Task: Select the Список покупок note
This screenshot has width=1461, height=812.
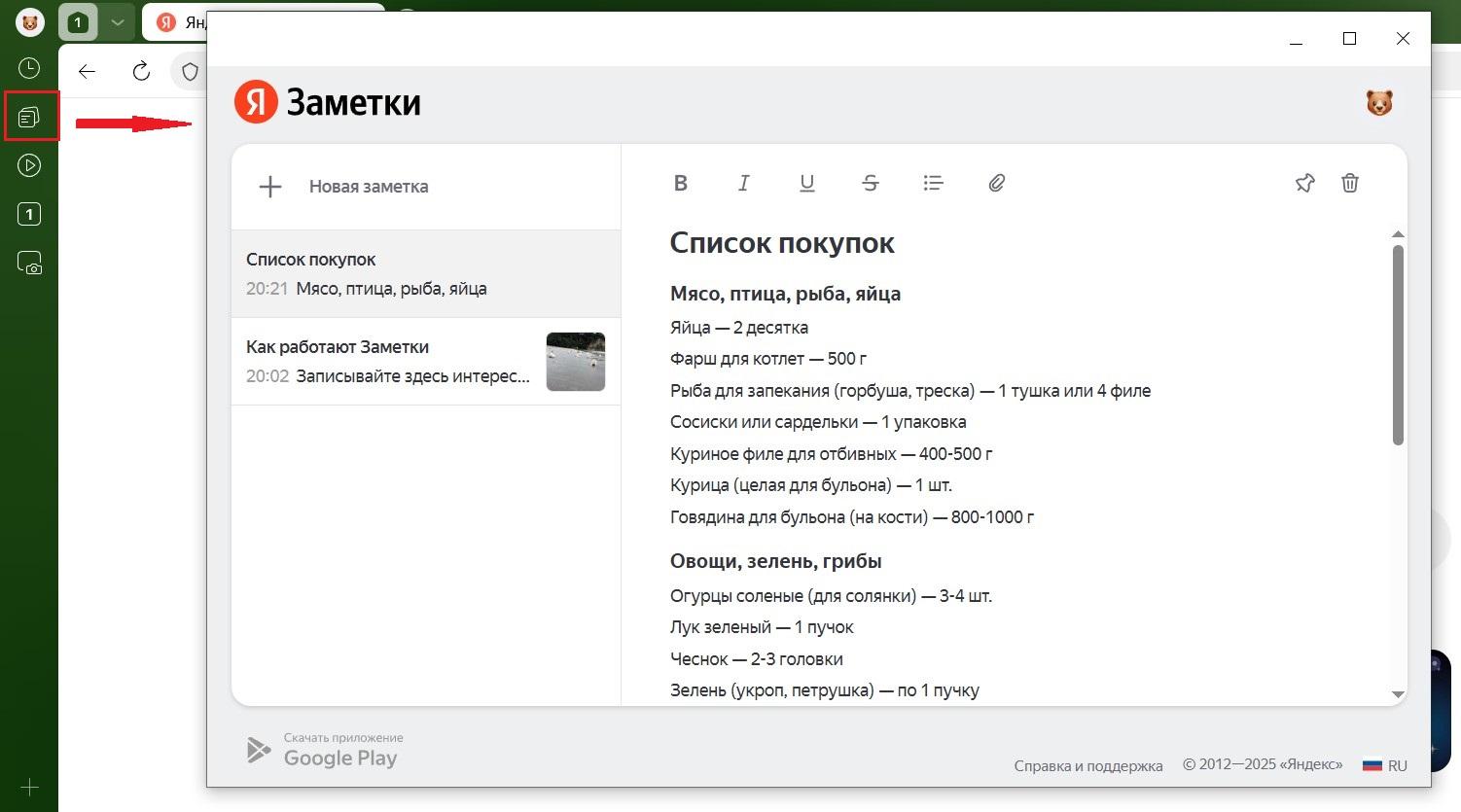Action: pyautogui.click(x=425, y=273)
